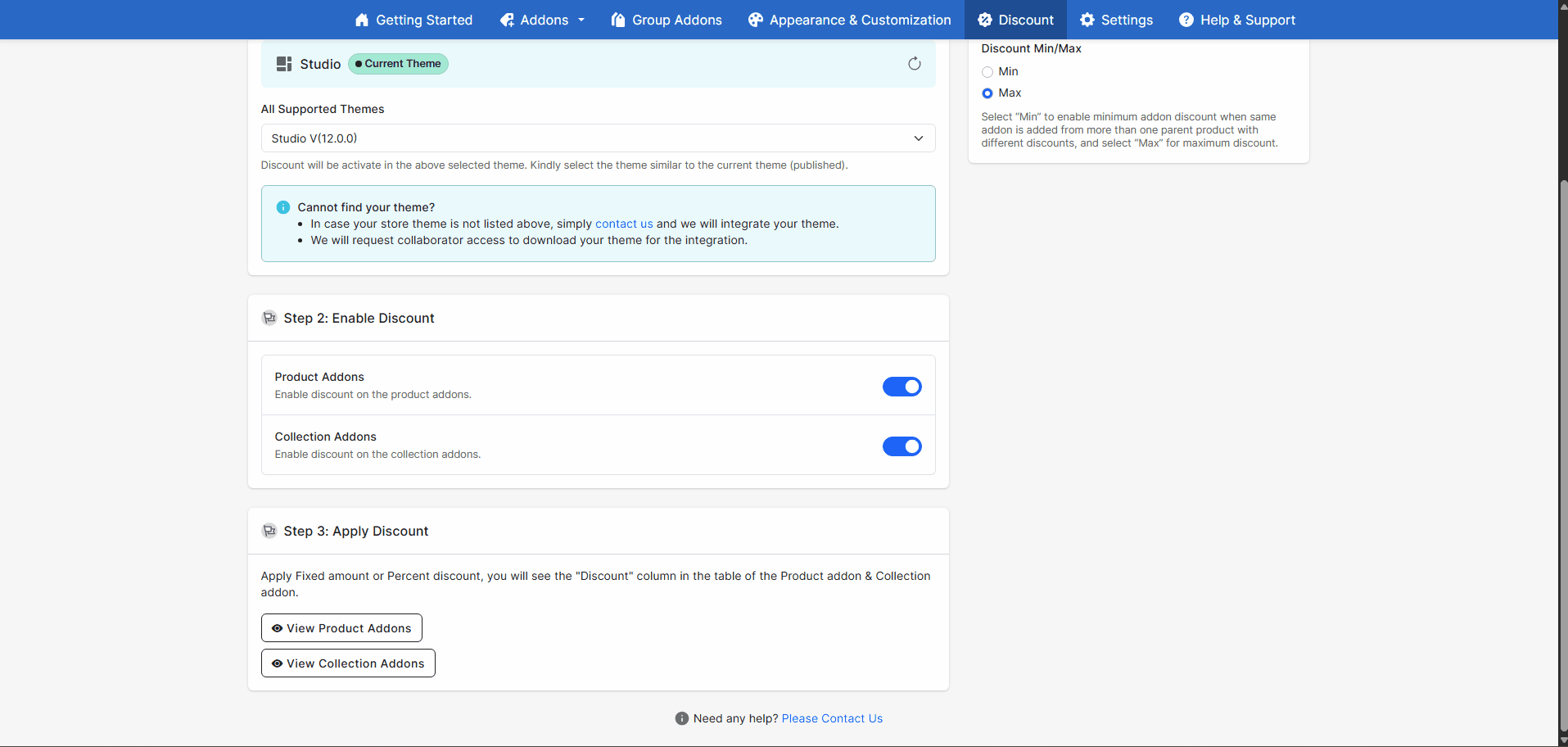Image resolution: width=1568 pixels, height=747 pixels.
Task: Select the Max discount radio button
Action: coord(987,93)
